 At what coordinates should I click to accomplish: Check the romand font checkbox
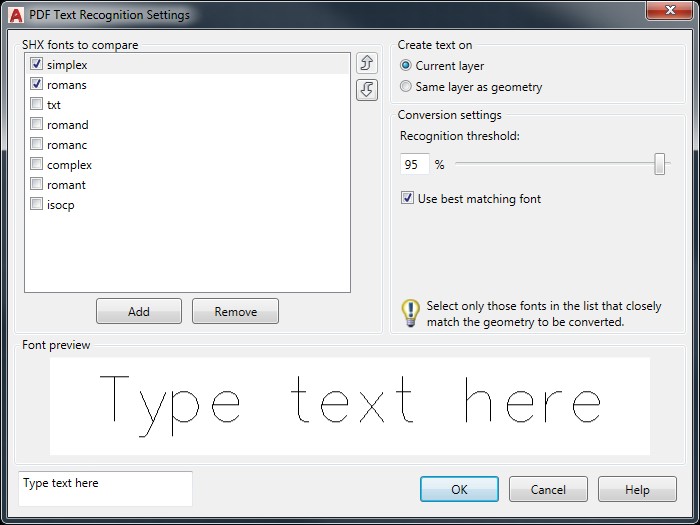[37, 125]
